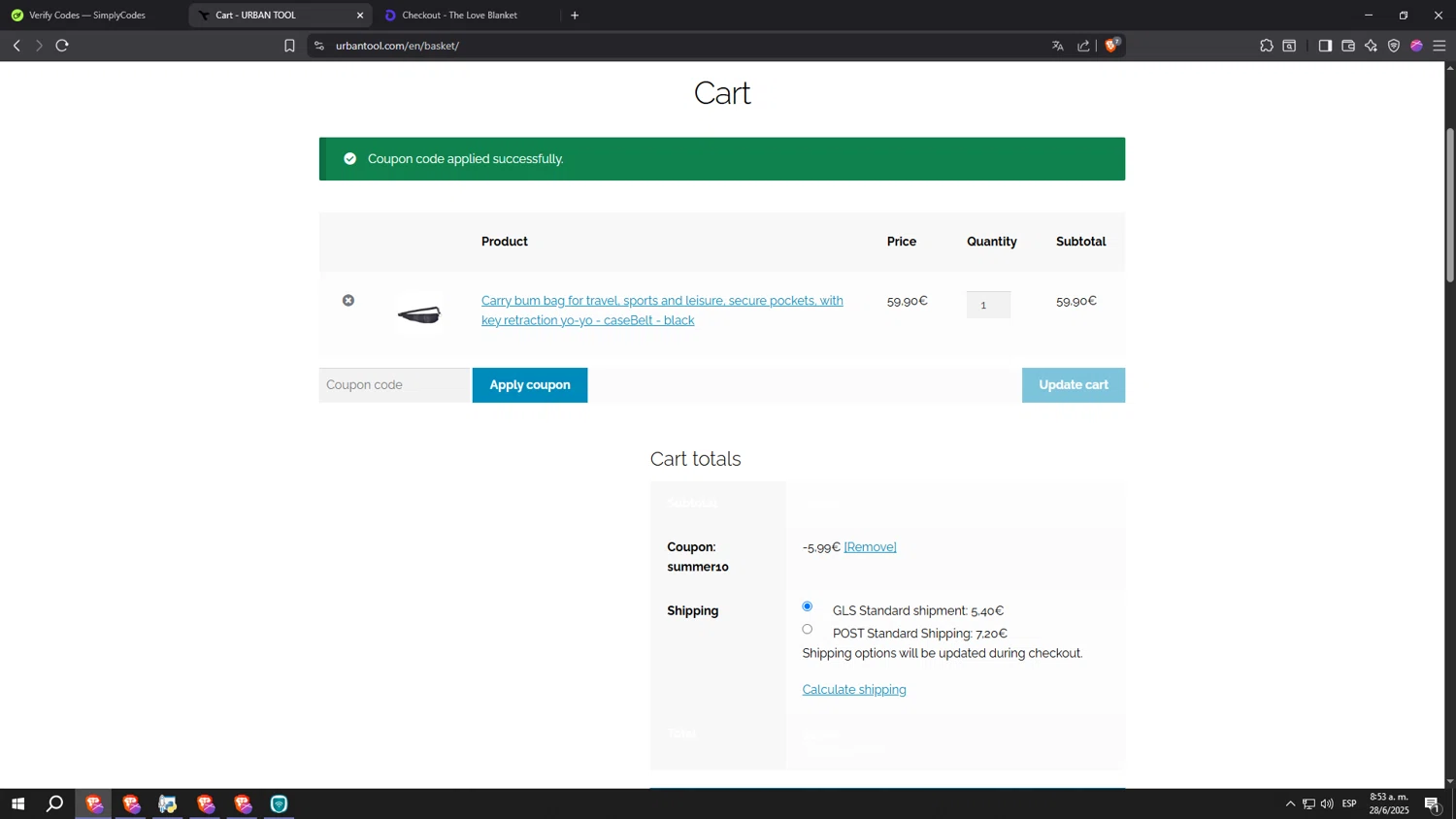
Task: Click the 'Coupon code applied successfully.' message
Action: click(466, 159)
